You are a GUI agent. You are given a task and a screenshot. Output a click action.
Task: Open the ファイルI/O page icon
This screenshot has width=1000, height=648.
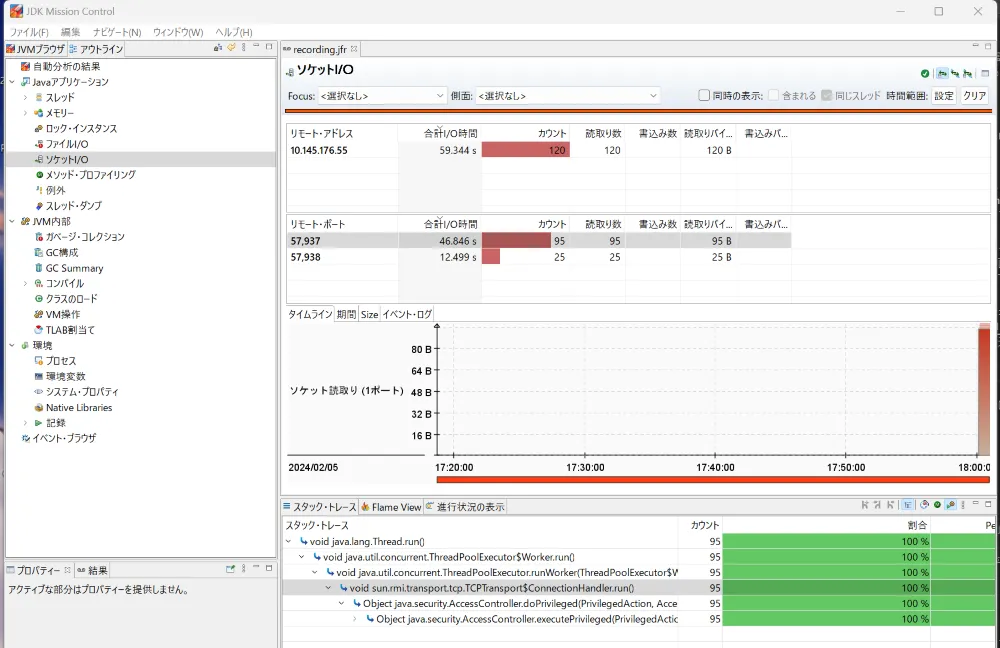[39, 144]
